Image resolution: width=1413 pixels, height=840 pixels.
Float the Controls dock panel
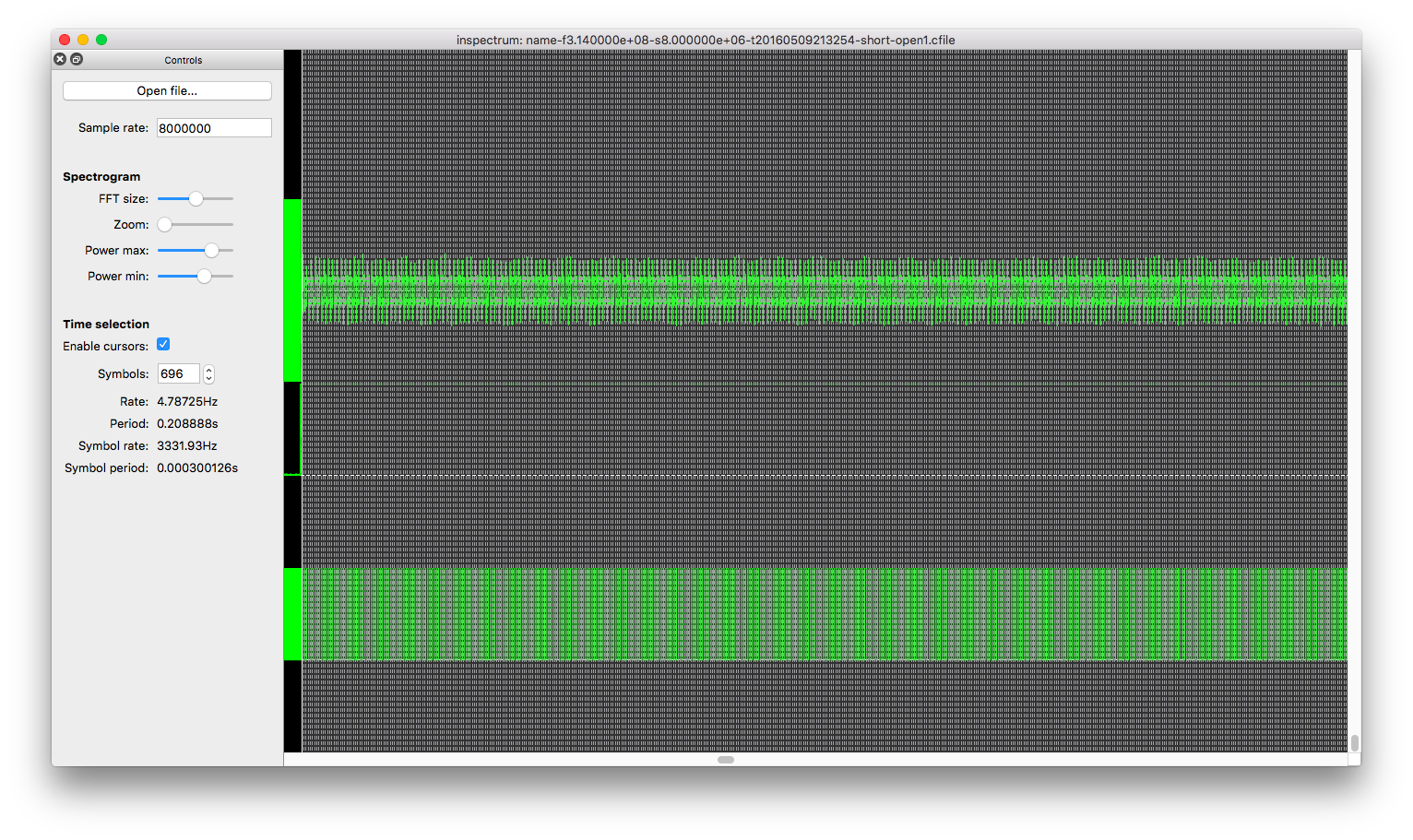pyautogui.click(x=77, y=59)
